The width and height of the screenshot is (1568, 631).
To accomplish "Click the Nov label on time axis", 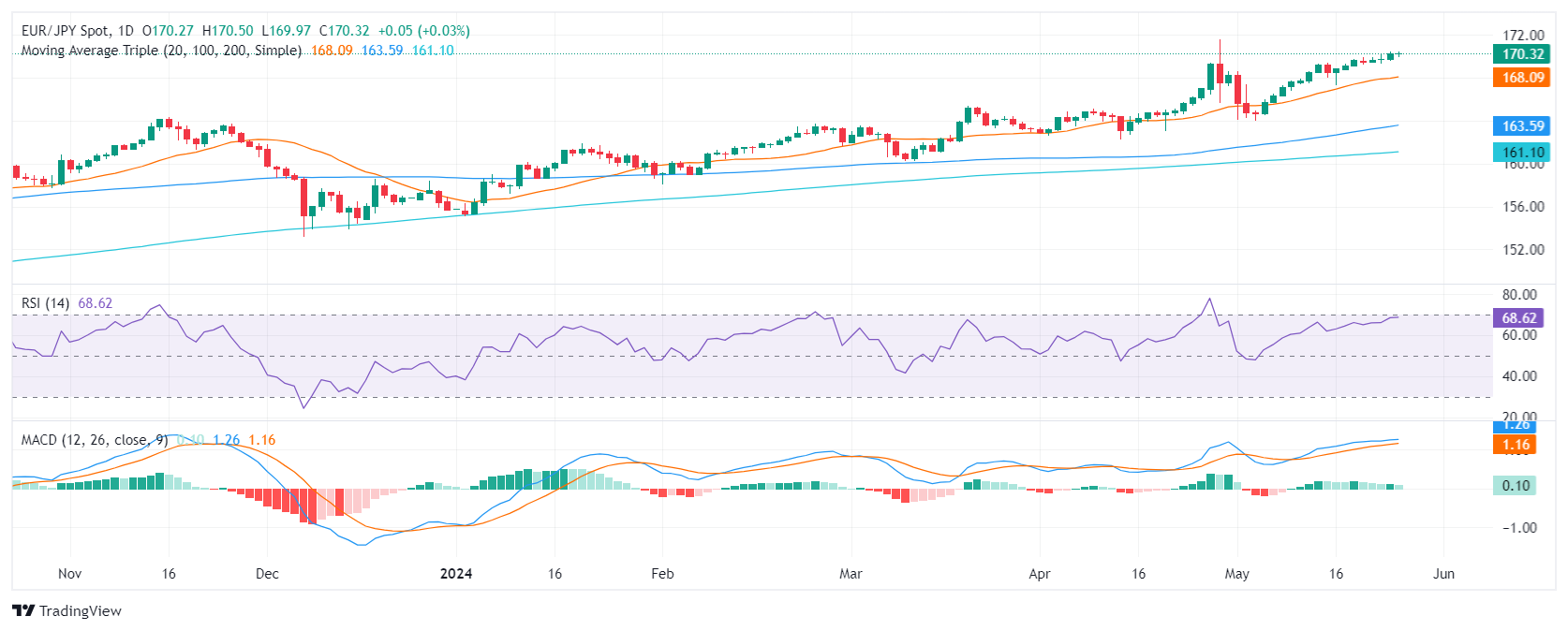I will tap(69, 574).
